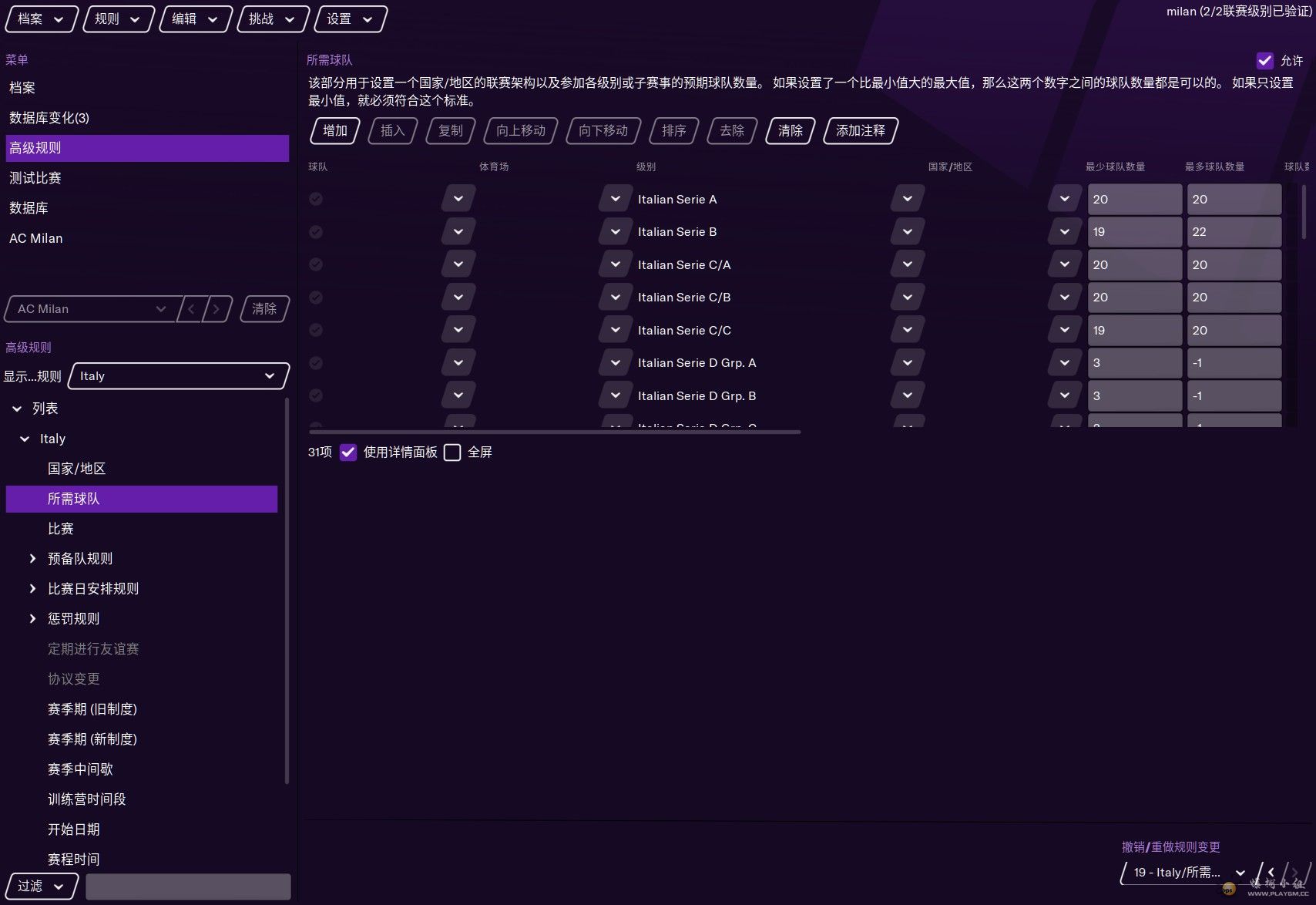Click the undo arrow in rule changes
Viewport: 1316px width, 905px height.
(x=1271, y=873)
